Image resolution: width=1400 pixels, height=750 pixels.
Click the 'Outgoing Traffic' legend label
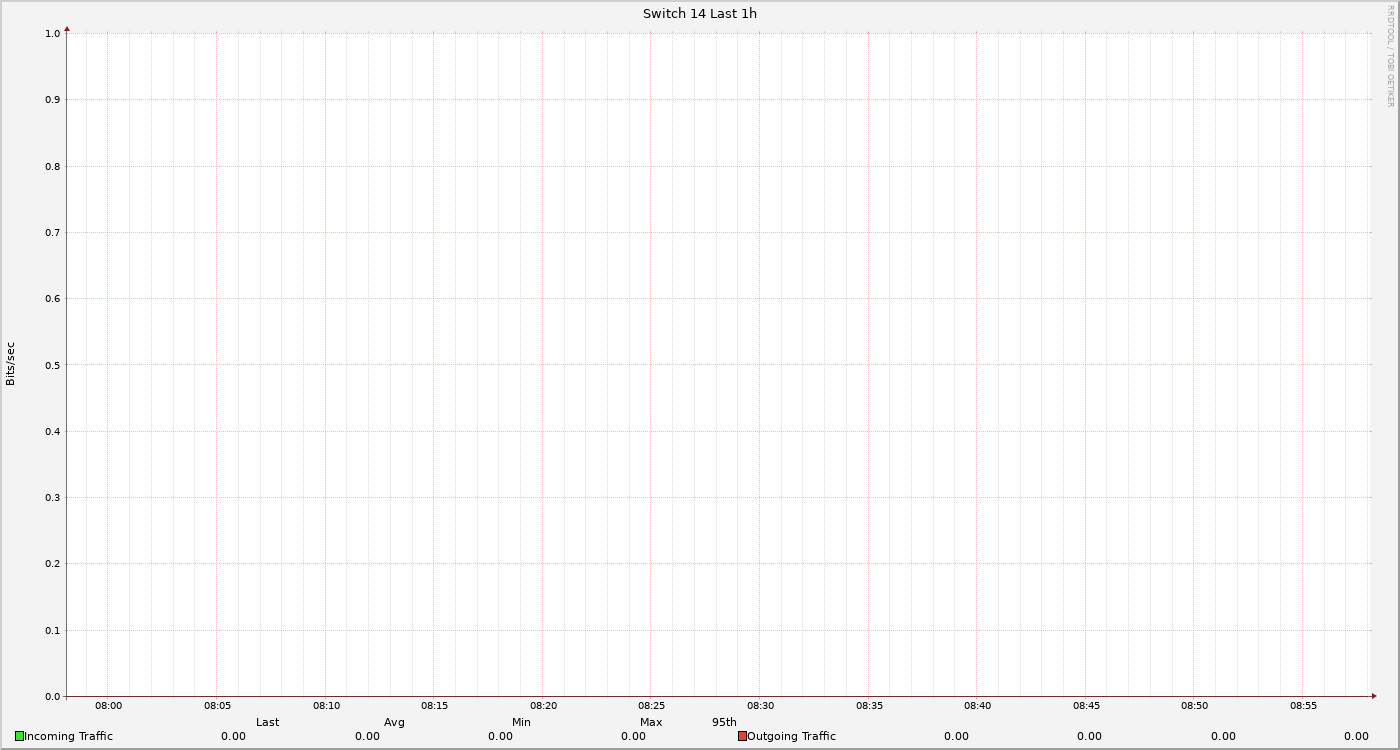click(792, 736)
